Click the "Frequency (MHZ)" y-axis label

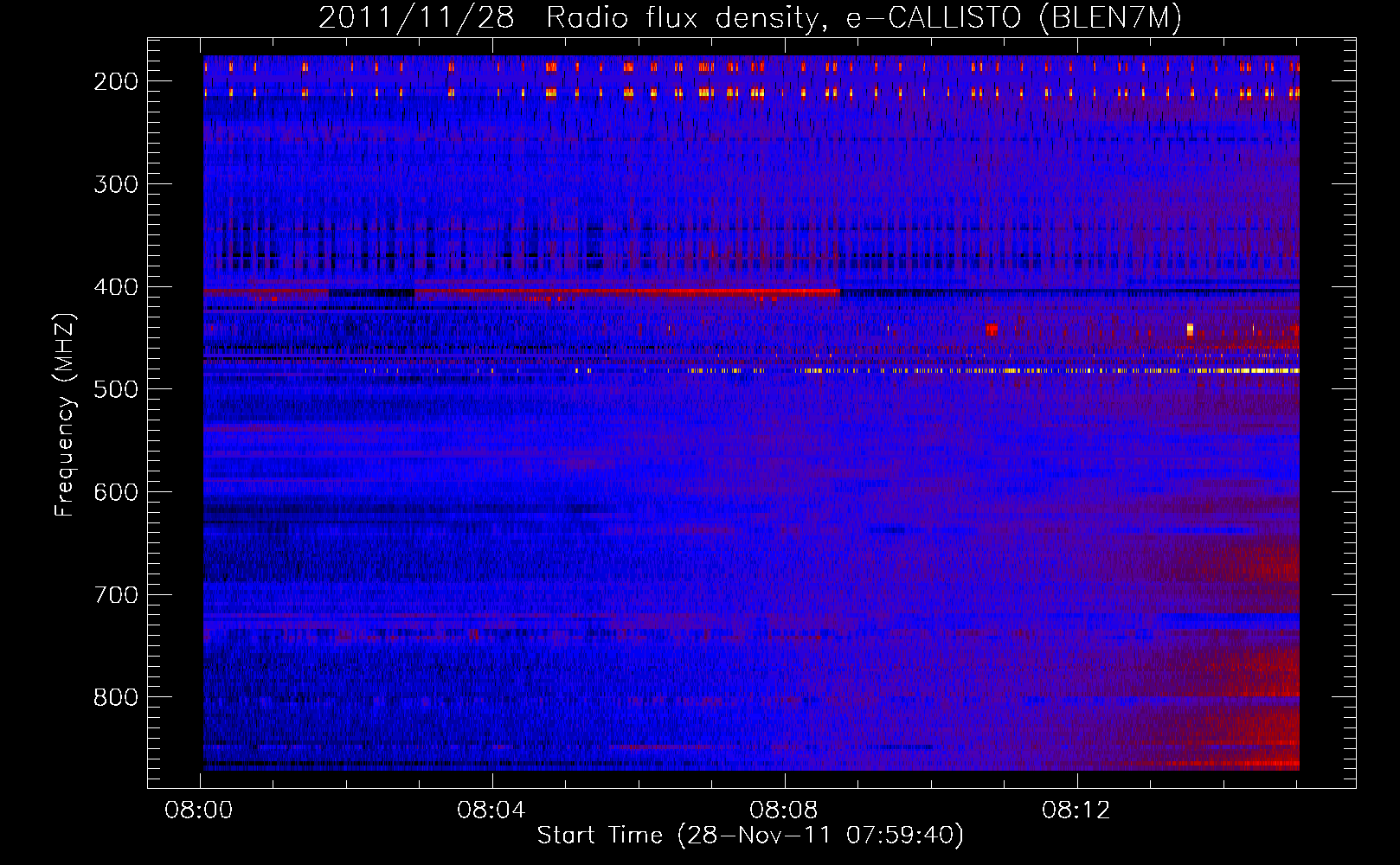pos(65,414)
